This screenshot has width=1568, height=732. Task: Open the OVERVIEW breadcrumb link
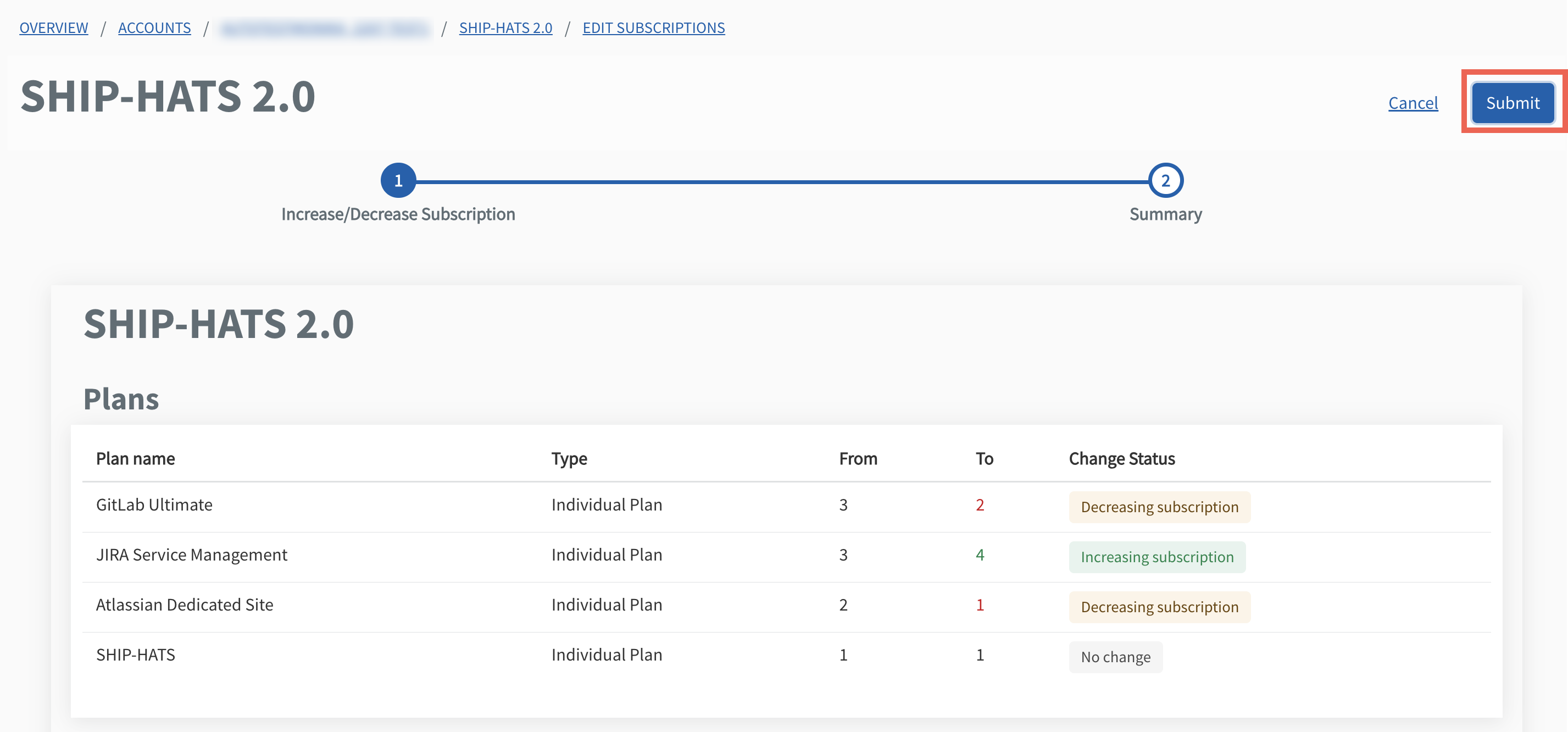click(53, 28)
